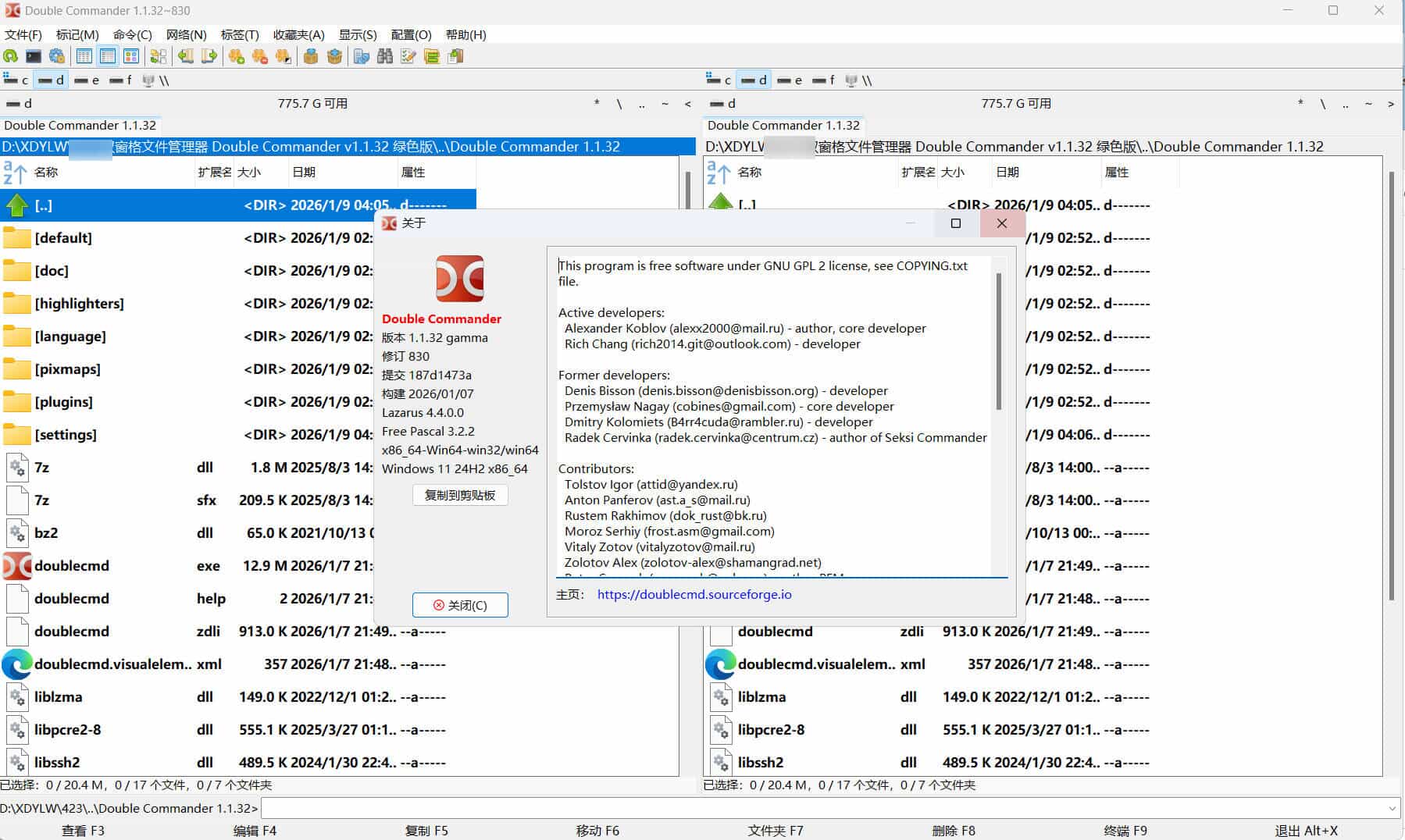The width and height of the screenshot is (1405, 840).
Task: Click the pack files archive icon
Action: [x=310, y=56]
